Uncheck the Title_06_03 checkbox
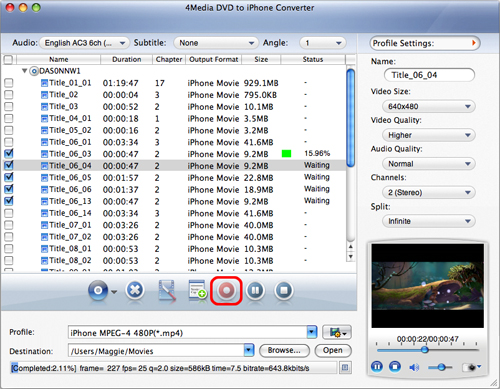Screen dimensions: 500x389 coord(9,154)
